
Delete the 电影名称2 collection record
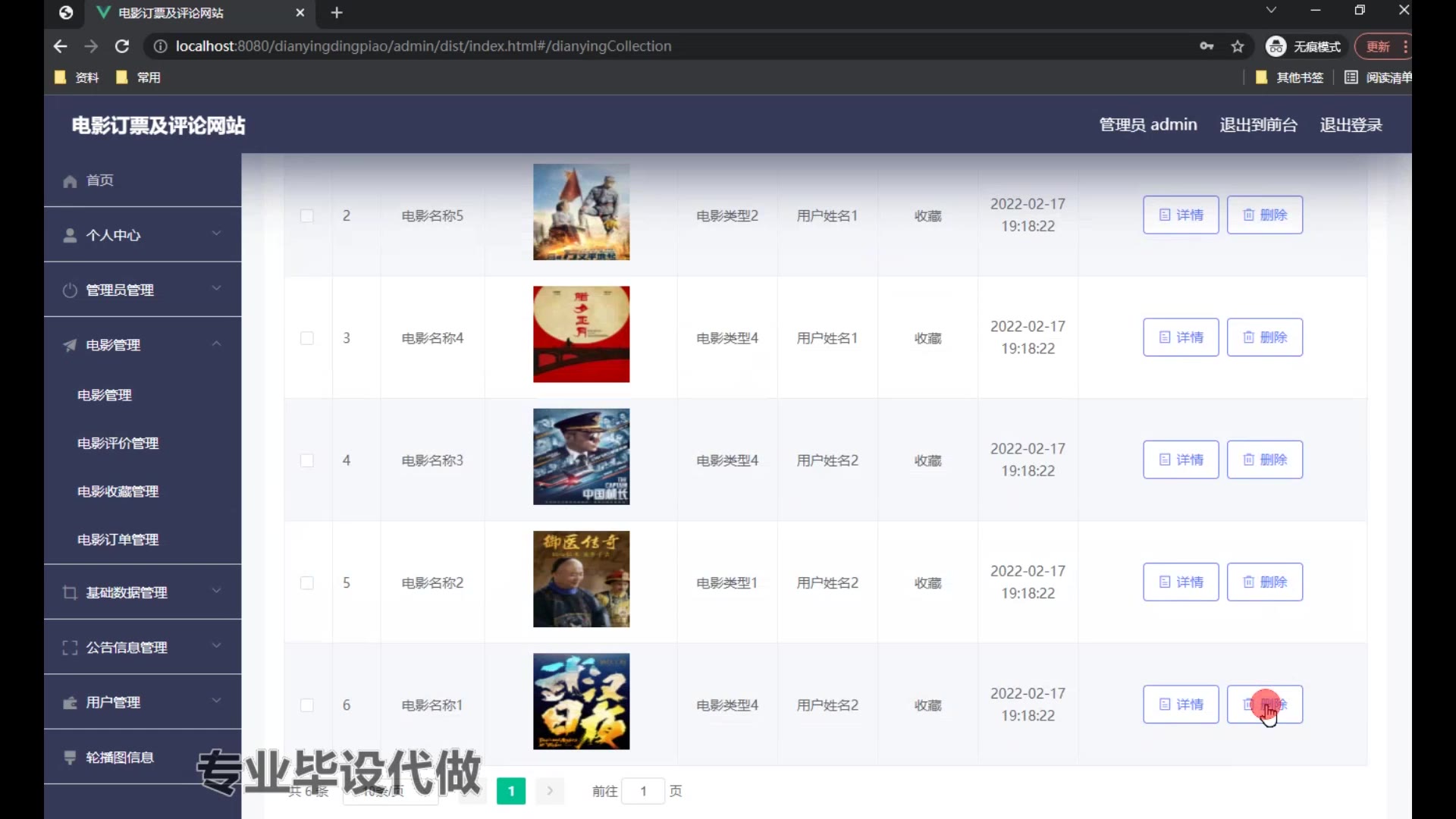pos(1265,582)
